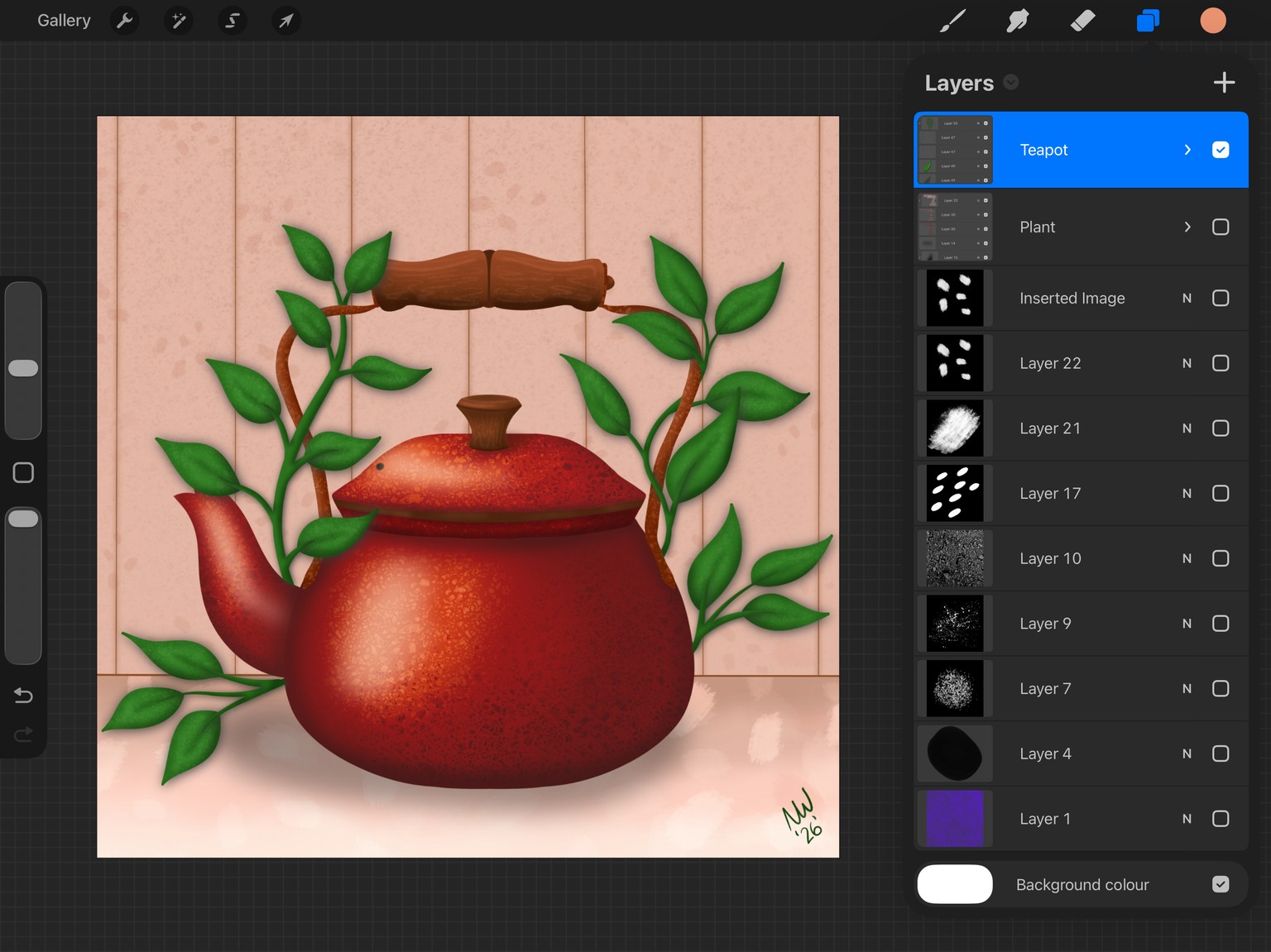The width and height of the screenshot is (1271, 952).
Task: Open the Adjustments magic wand menu
Action: [179, 21]
